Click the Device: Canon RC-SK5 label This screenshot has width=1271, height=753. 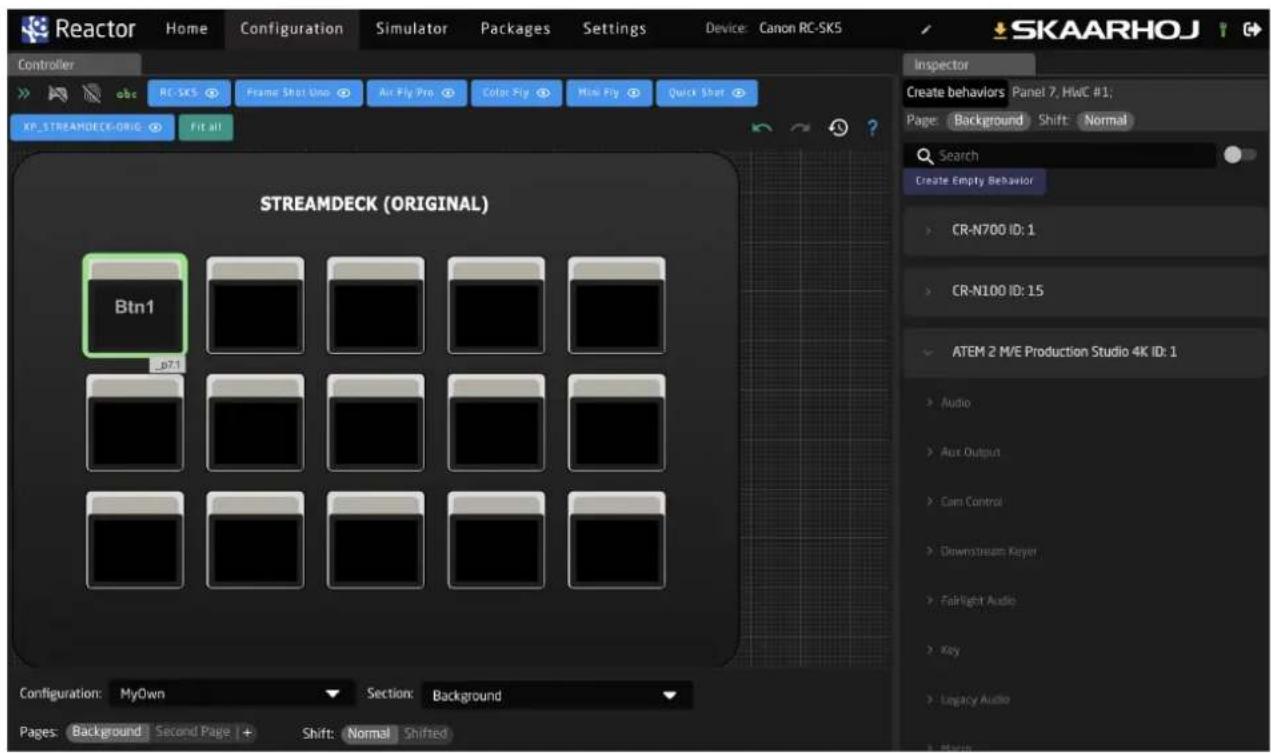point(773,29)
